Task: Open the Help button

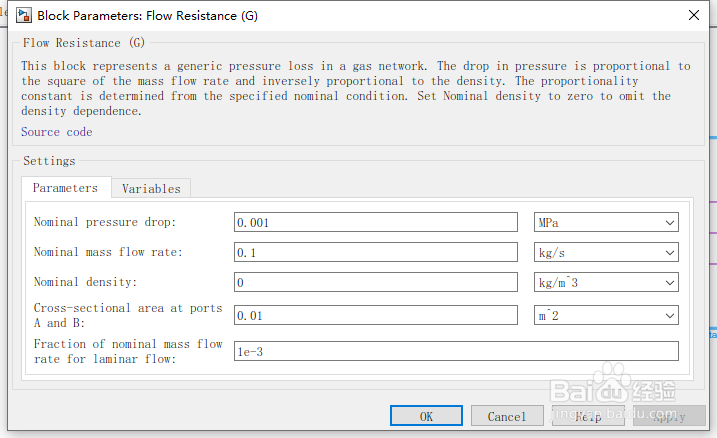Action: pos(588,416)
